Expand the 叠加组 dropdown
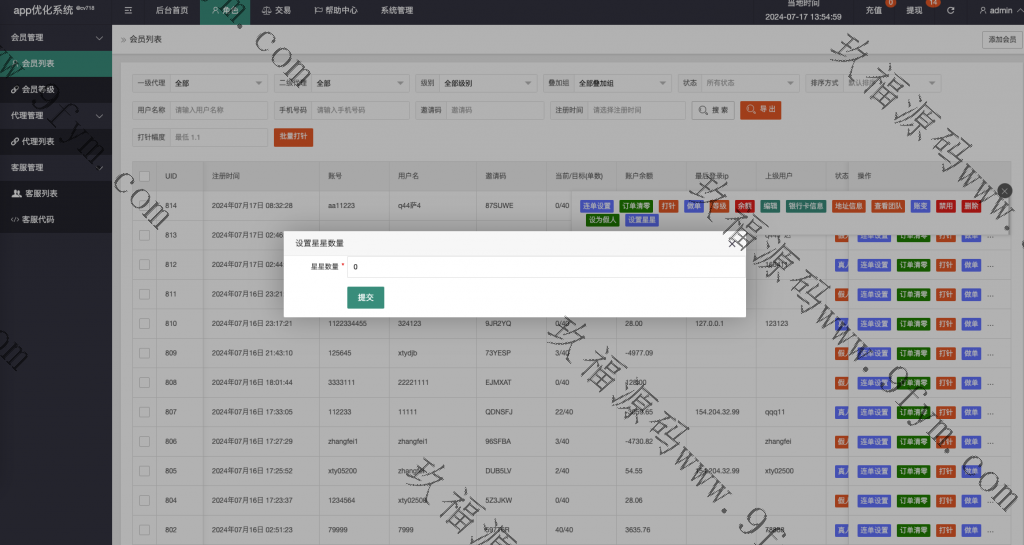This screenshot has height=545, width=1024. (622, 83)
